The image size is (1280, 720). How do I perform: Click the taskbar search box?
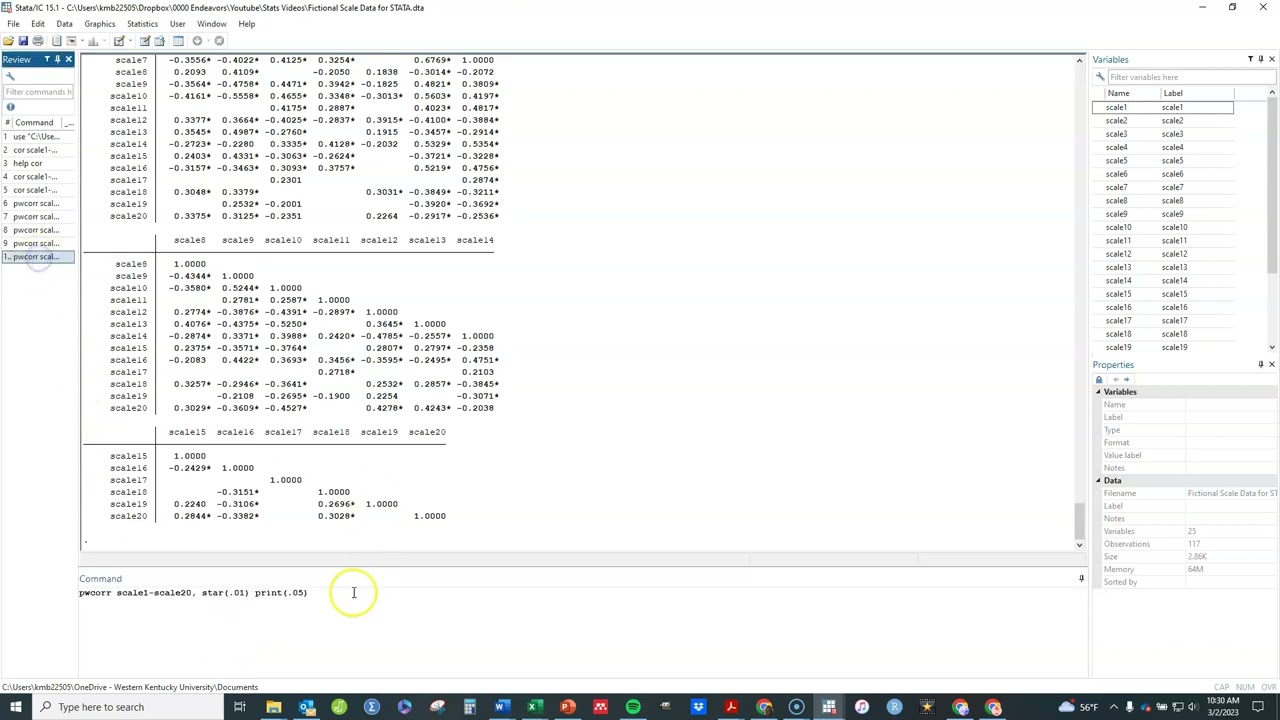coord(130,707)
